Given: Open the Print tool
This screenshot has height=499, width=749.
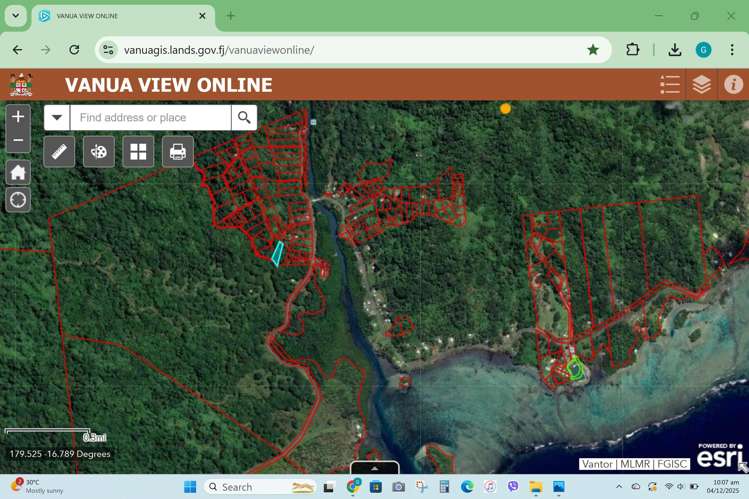Looking at the screenshot, I should [178, 152].
